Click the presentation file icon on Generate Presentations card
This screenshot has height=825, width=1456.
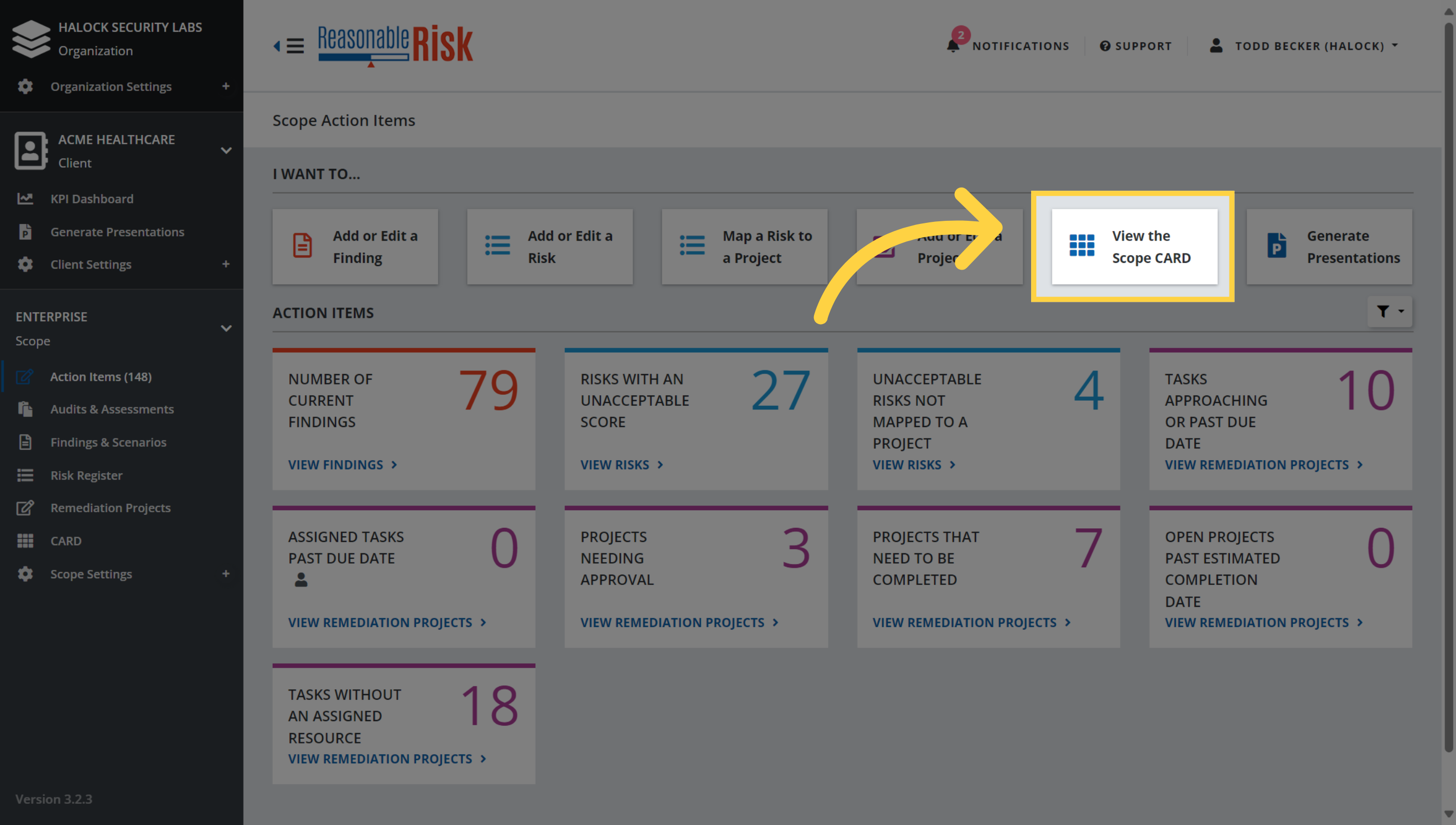[x=1276, y=246]
